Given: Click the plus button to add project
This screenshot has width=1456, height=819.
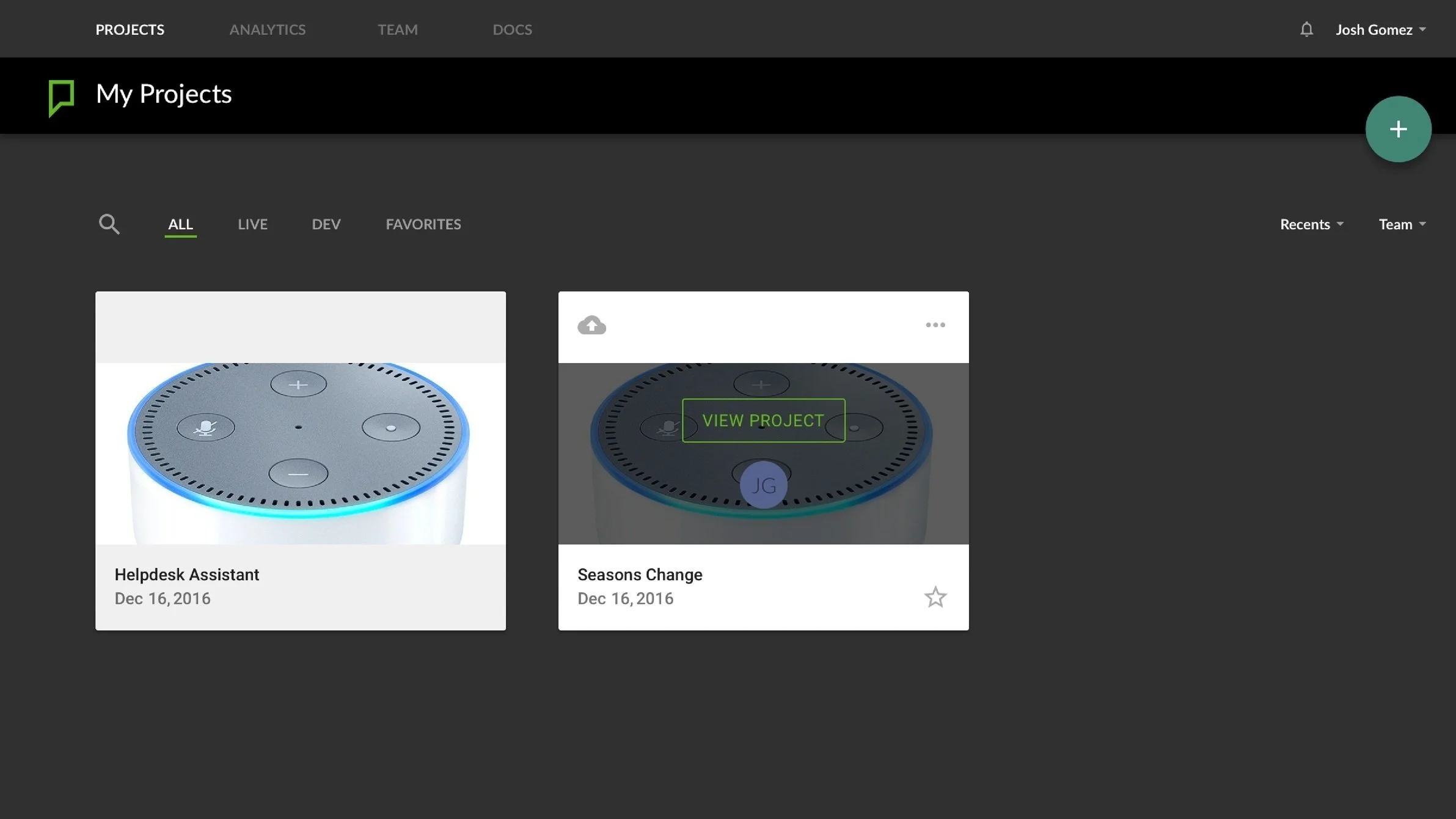Looking at the screenshot, I should coord(1398,129).
